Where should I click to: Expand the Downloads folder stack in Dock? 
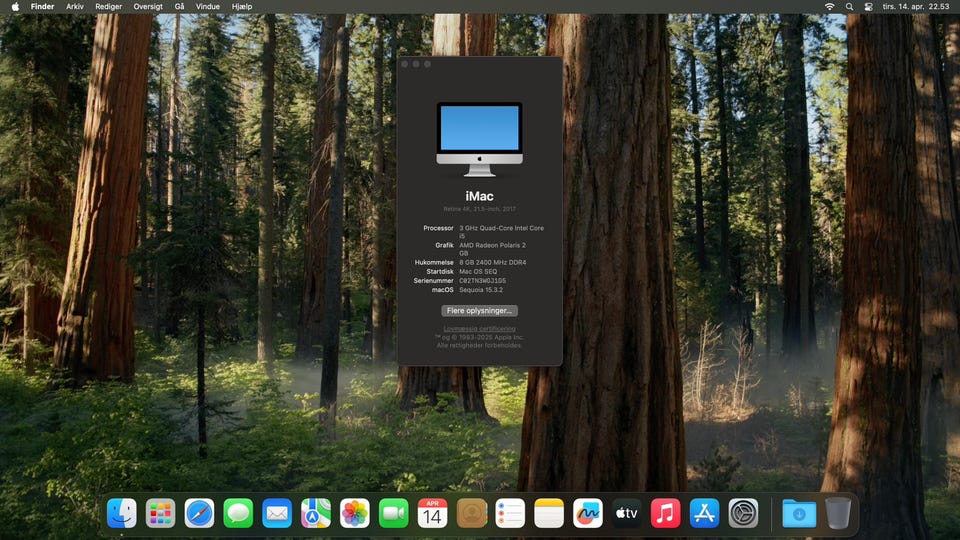click(799, 513)
